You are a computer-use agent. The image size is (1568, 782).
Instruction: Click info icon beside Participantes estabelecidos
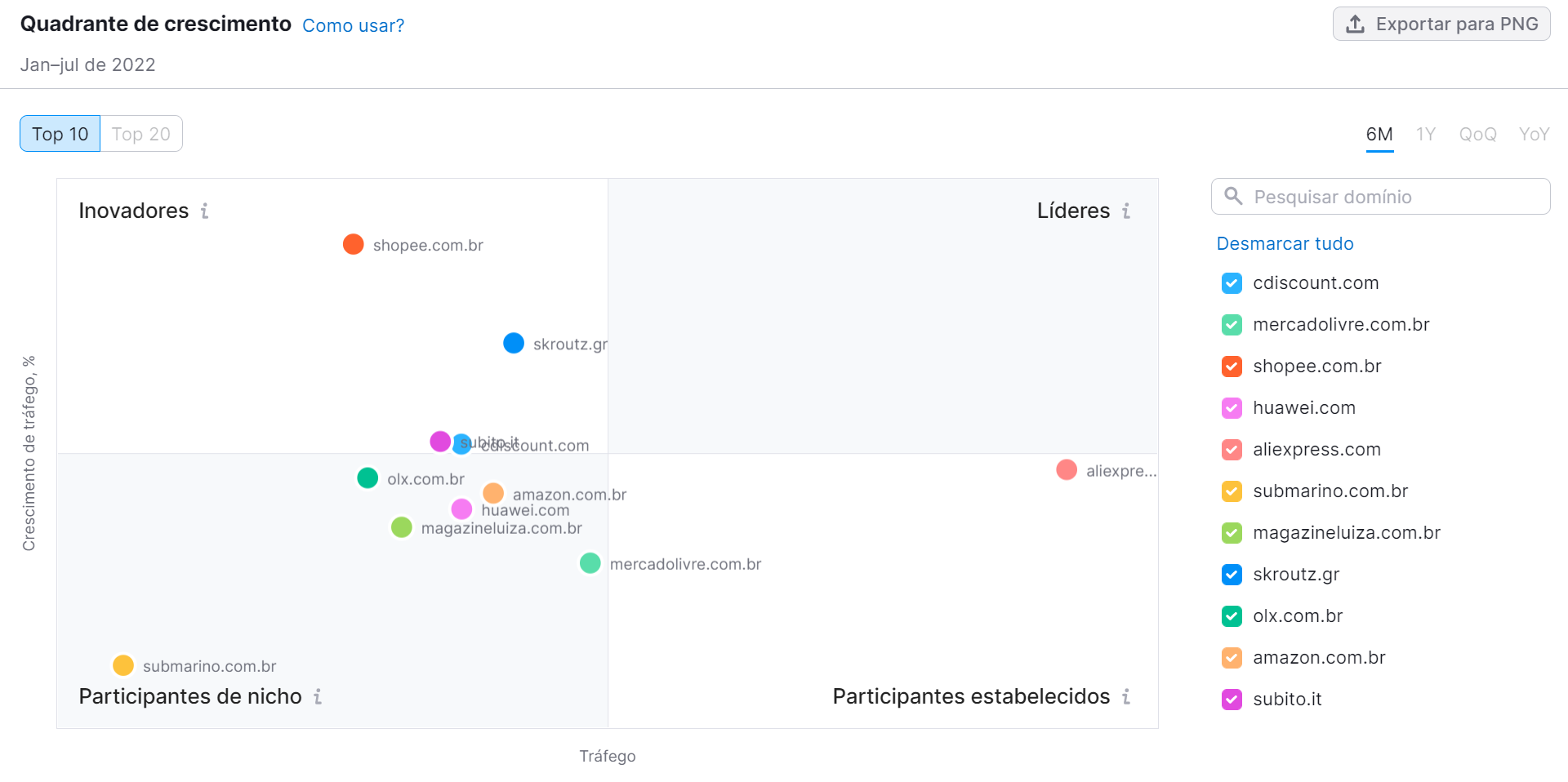point(1126,697)
